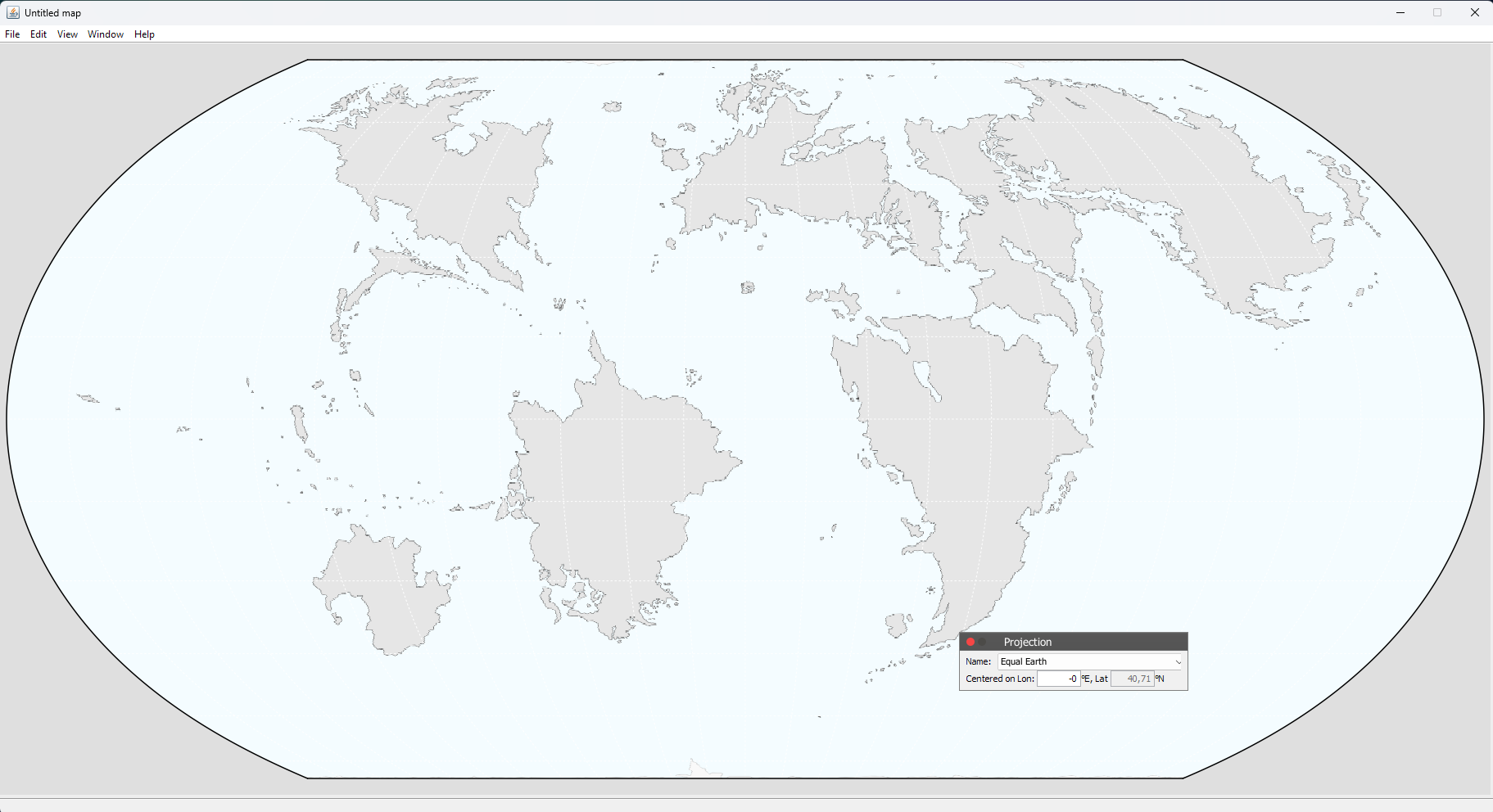Click the Centered on Lon input field

(x=1058, y=679)
